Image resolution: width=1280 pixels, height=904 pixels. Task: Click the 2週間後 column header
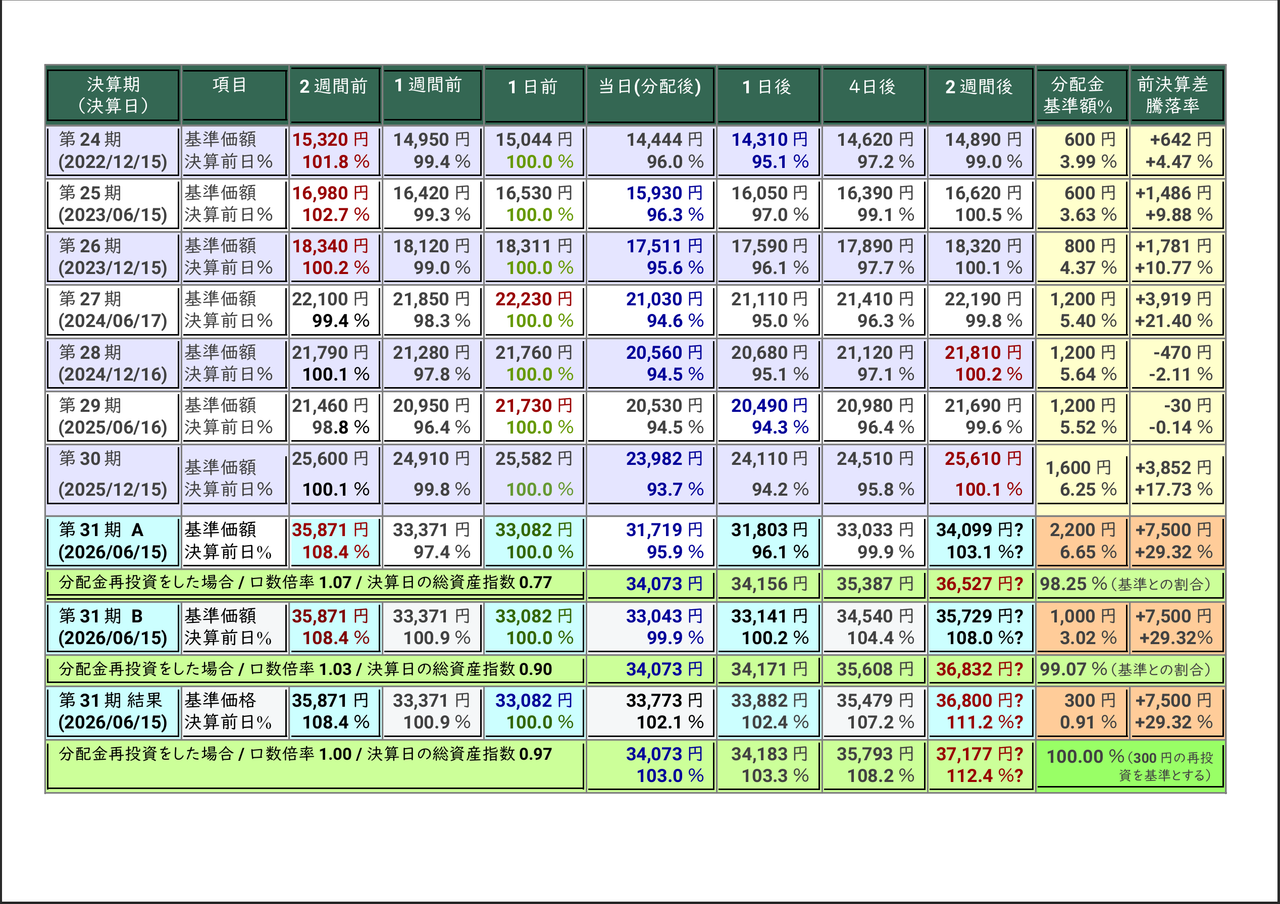coord(980,95)
